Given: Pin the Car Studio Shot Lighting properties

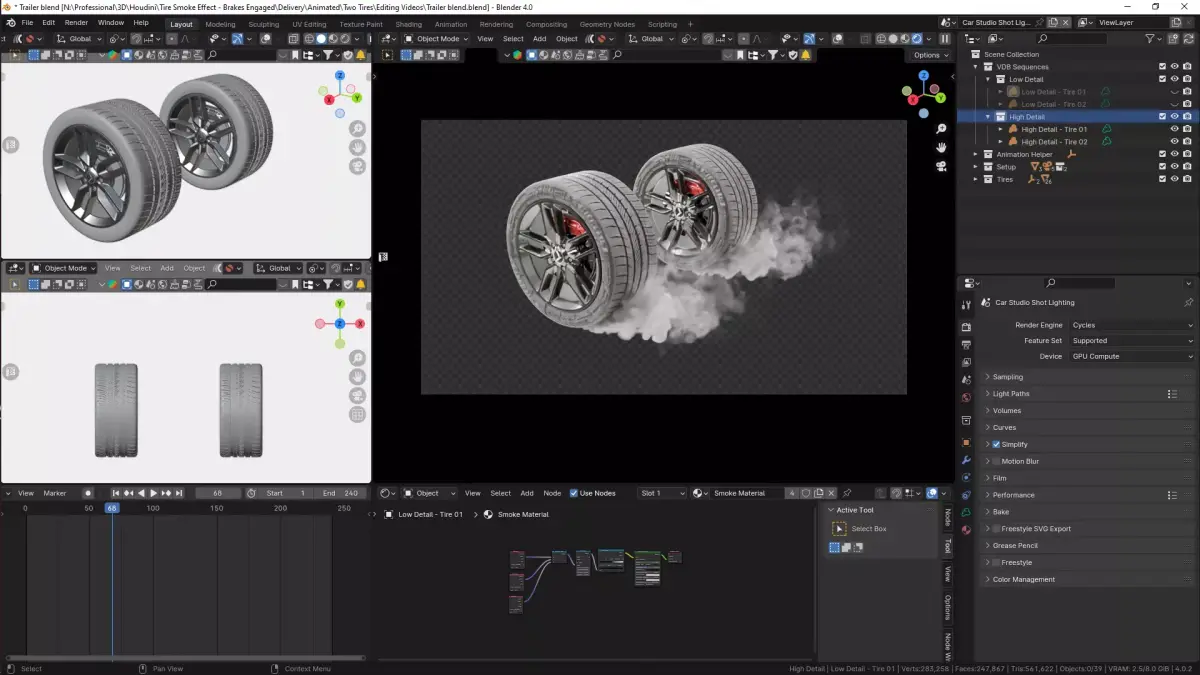Looking at the screenshot, I should click(1188, 302).
